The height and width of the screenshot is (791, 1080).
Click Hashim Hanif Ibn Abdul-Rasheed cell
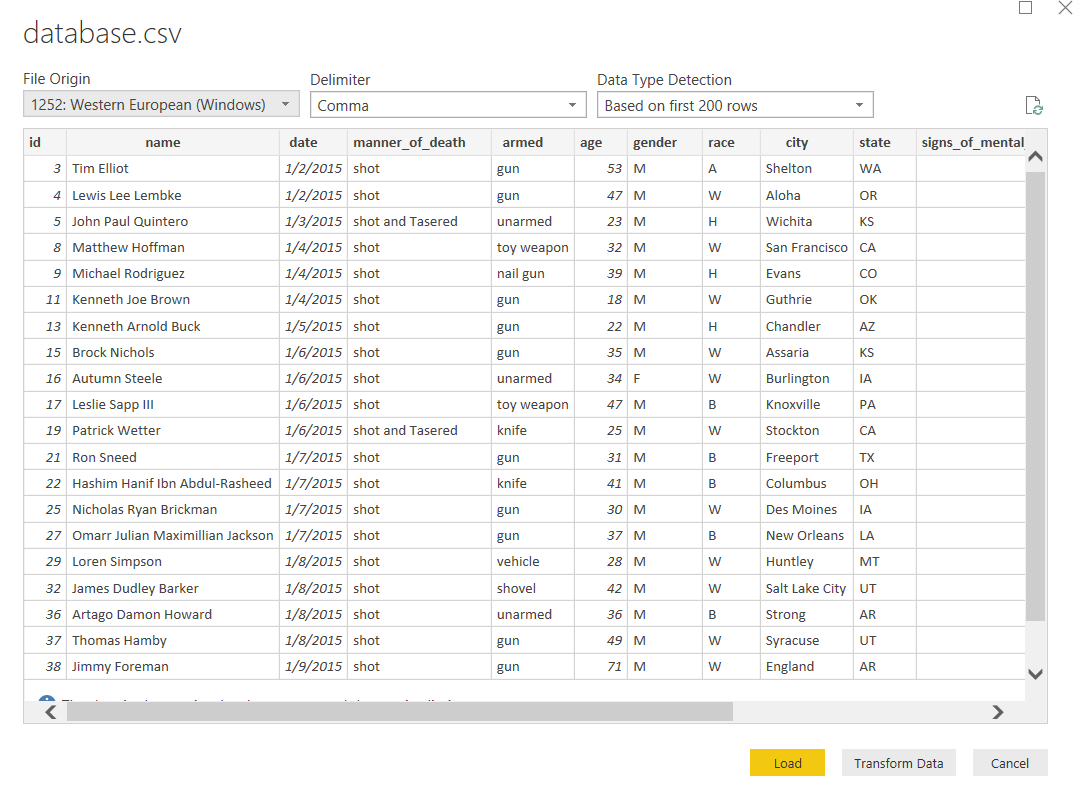tap(173, 484)
